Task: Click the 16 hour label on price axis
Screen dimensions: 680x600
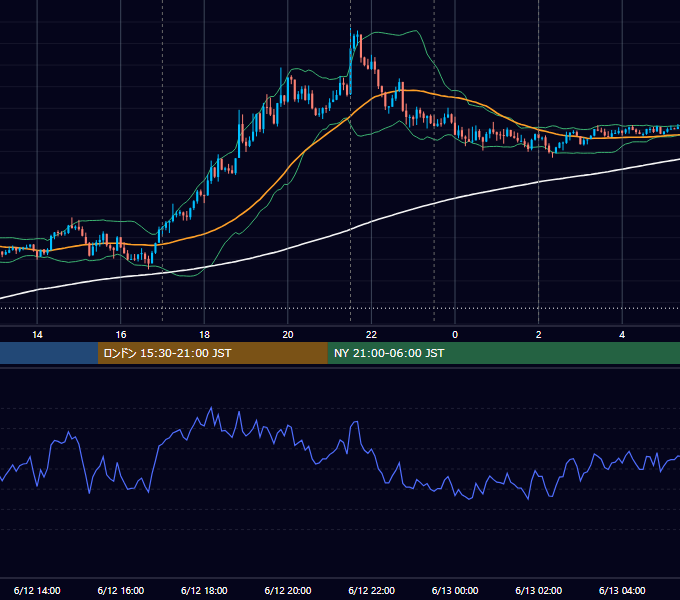Action: 121,335
